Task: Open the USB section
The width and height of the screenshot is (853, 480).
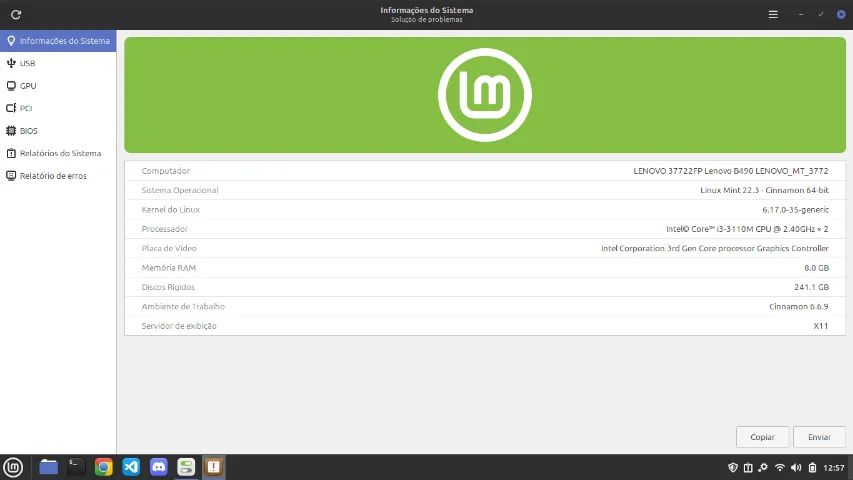Action: point(58,63)
